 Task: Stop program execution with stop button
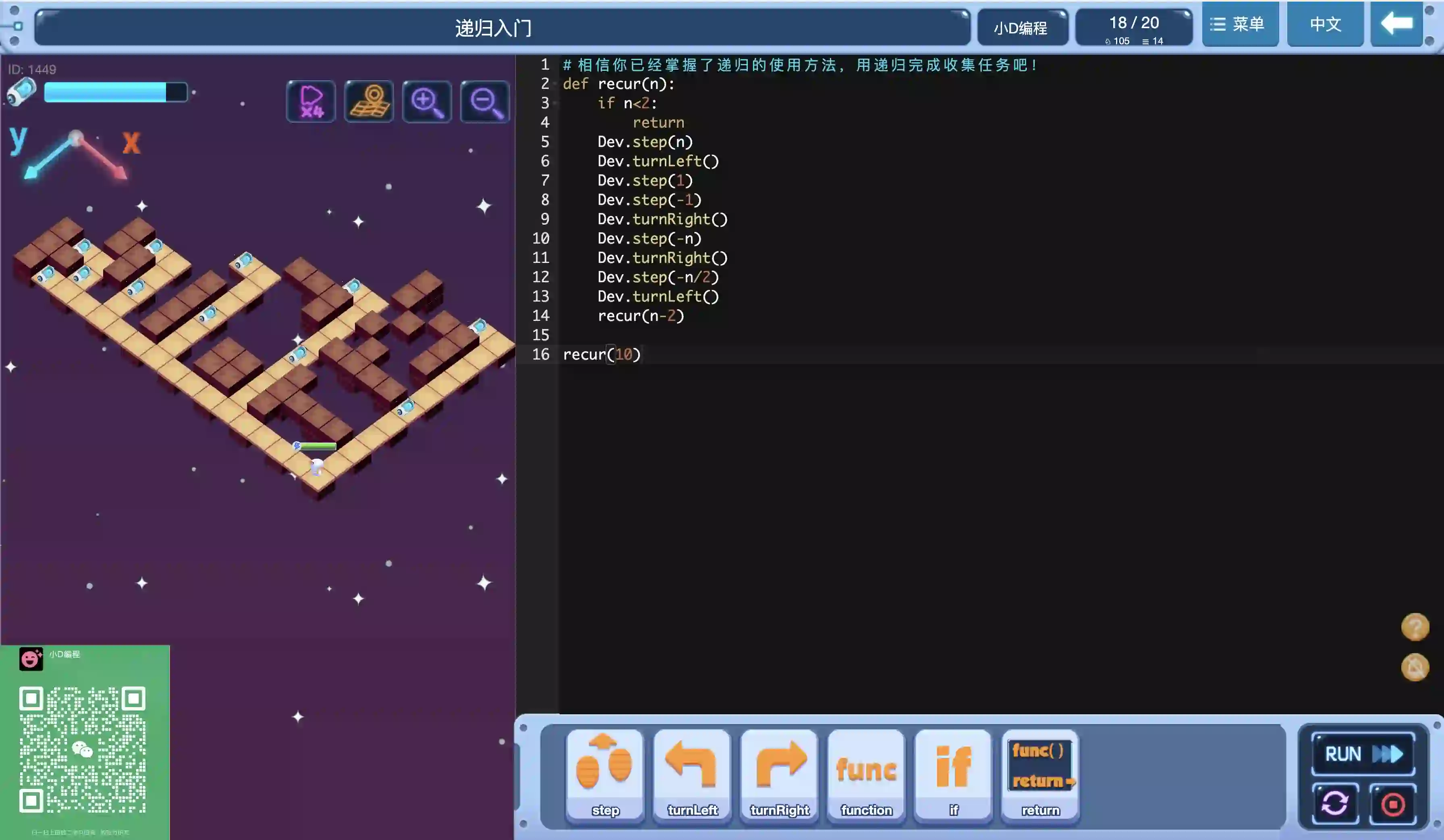(1392, 803)
